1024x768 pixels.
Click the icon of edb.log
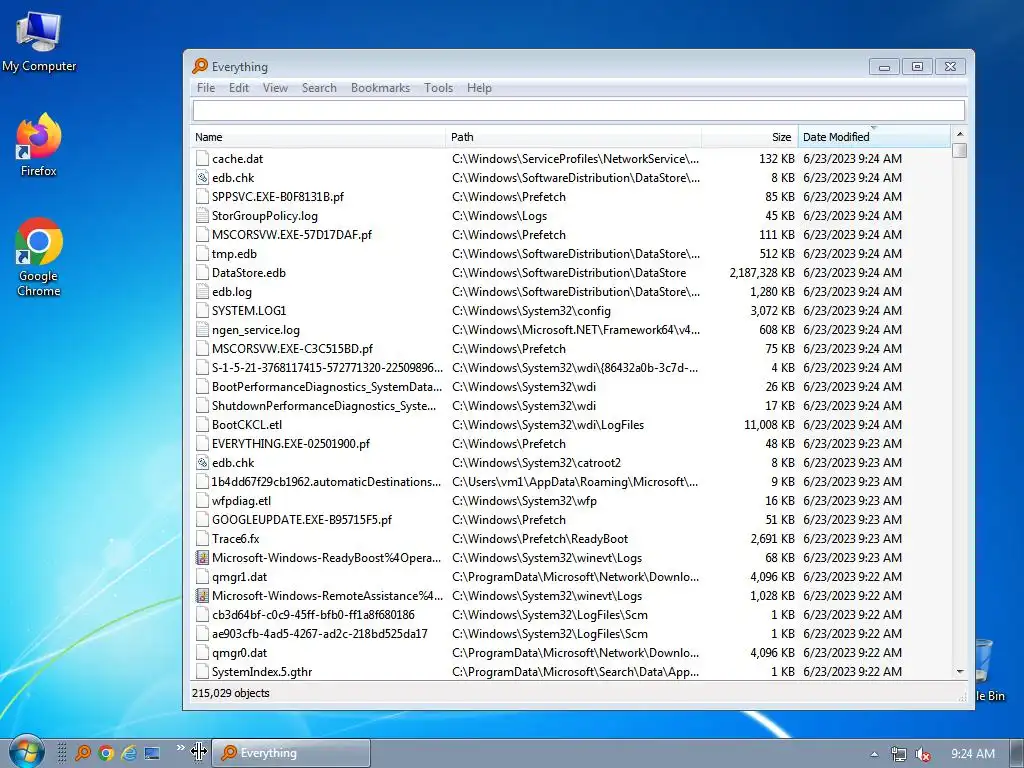coord(202,292)
